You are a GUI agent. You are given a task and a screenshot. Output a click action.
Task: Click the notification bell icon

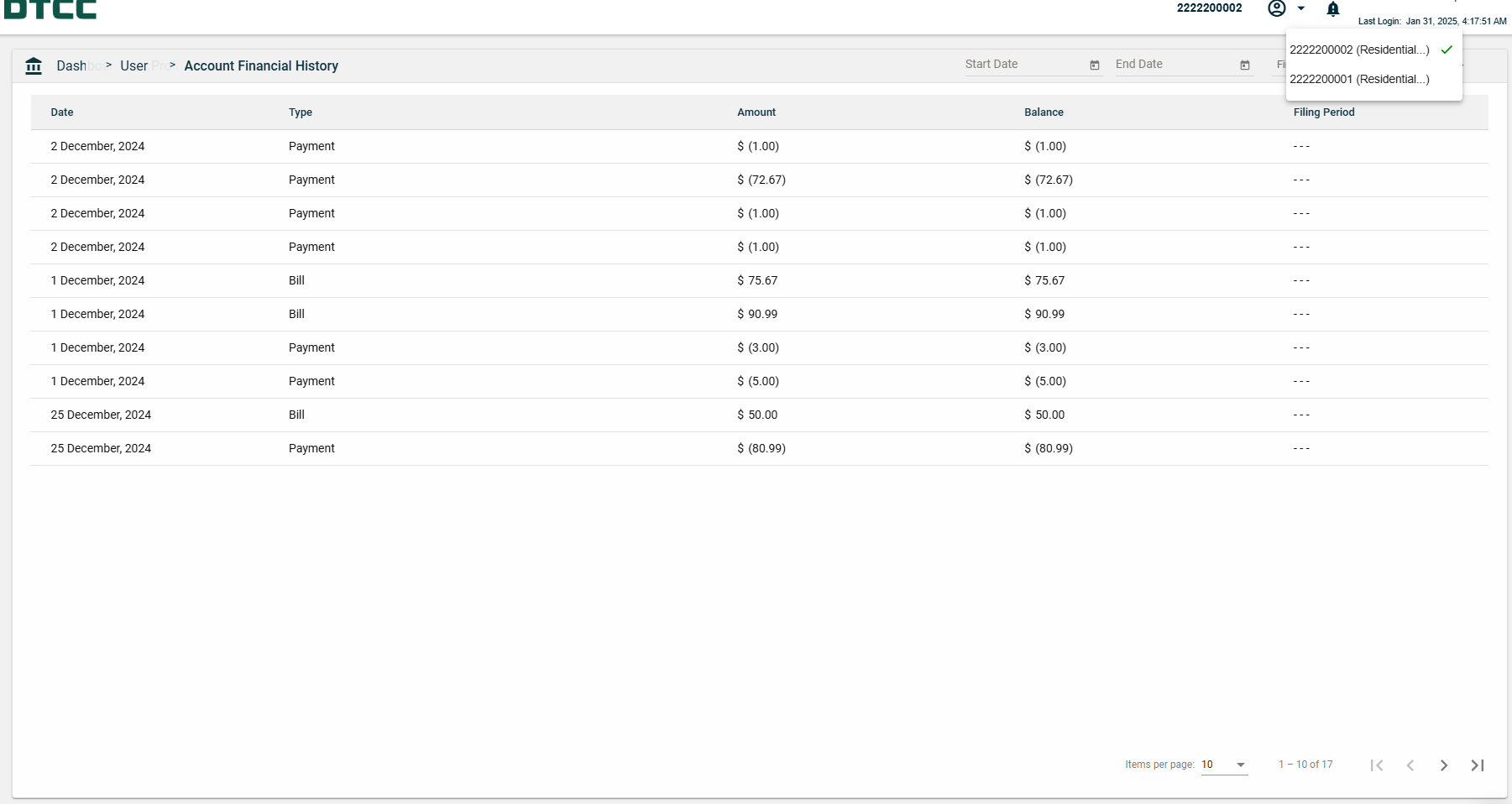(1332, 9)
